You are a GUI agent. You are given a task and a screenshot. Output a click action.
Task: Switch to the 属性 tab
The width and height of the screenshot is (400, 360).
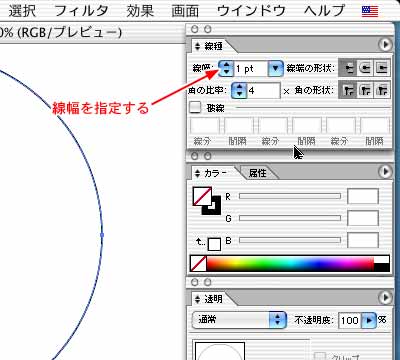coord(257,173)
